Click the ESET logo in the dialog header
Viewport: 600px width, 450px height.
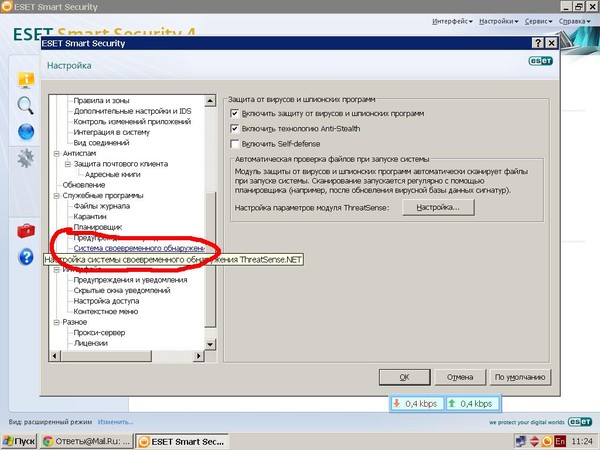tap(541, 61)
